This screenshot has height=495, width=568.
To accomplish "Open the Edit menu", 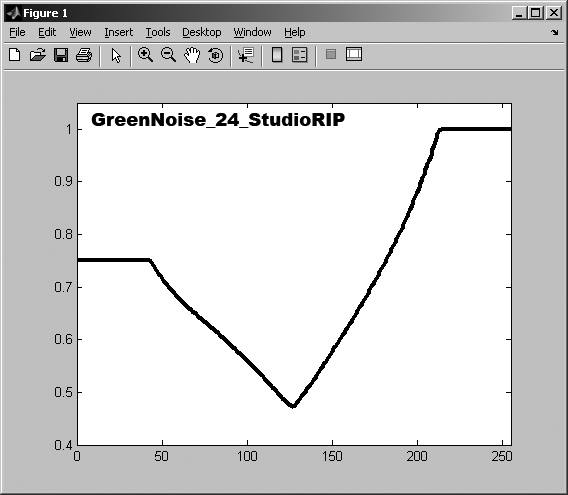I will coord(47,32).
